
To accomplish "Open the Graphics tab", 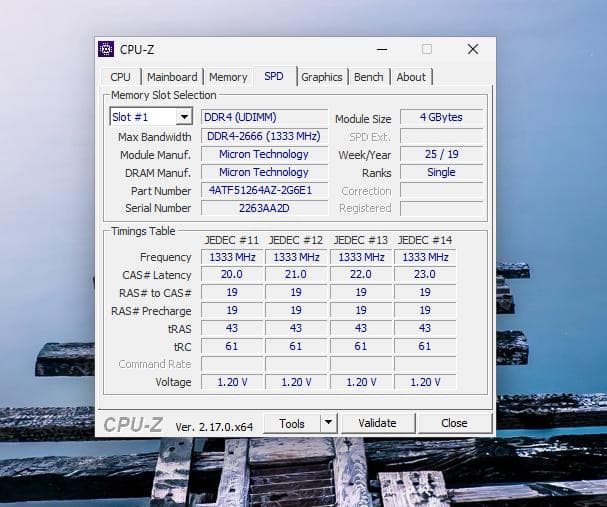I will [322, 77].
